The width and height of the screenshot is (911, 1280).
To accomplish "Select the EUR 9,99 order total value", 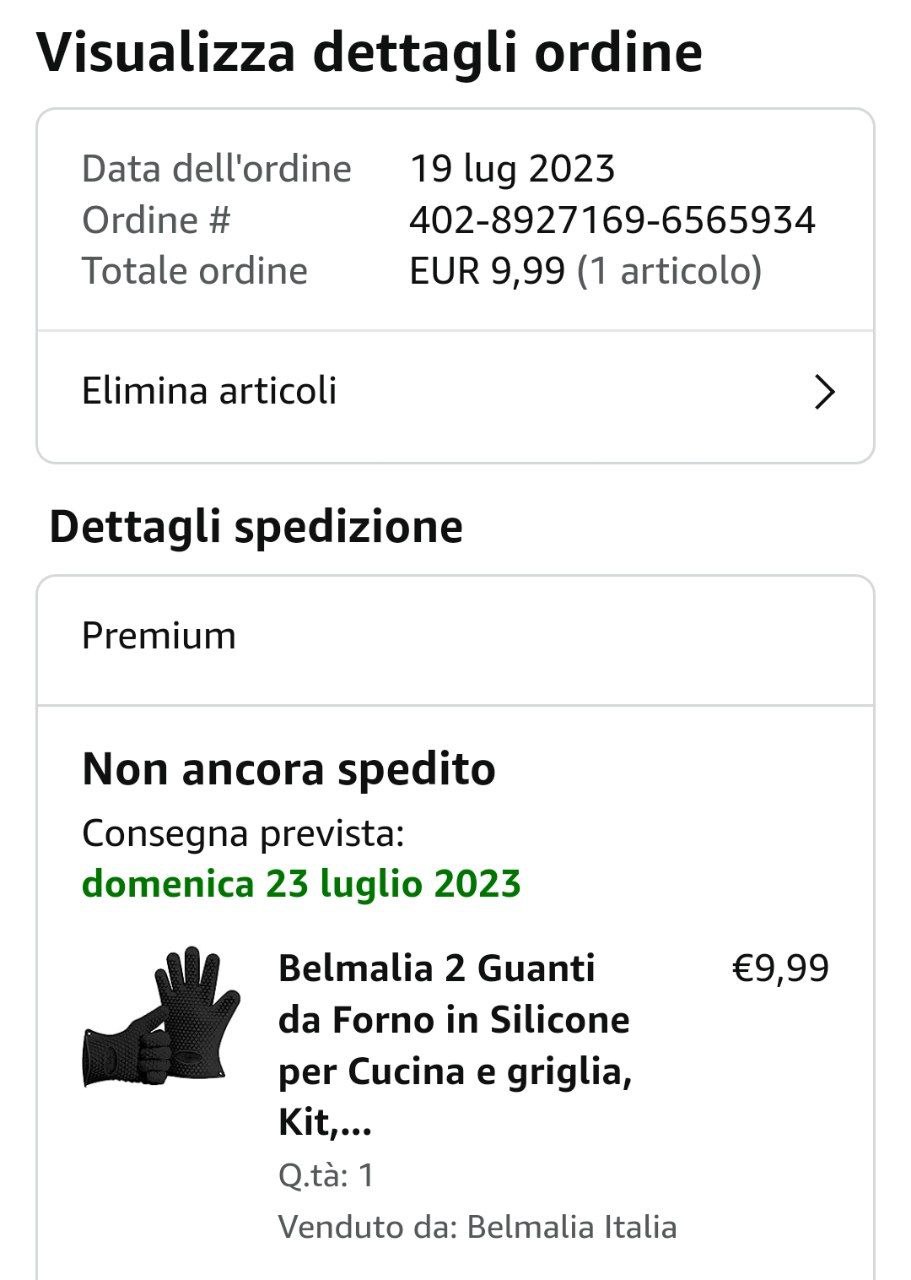I will (x=488, y=271).
